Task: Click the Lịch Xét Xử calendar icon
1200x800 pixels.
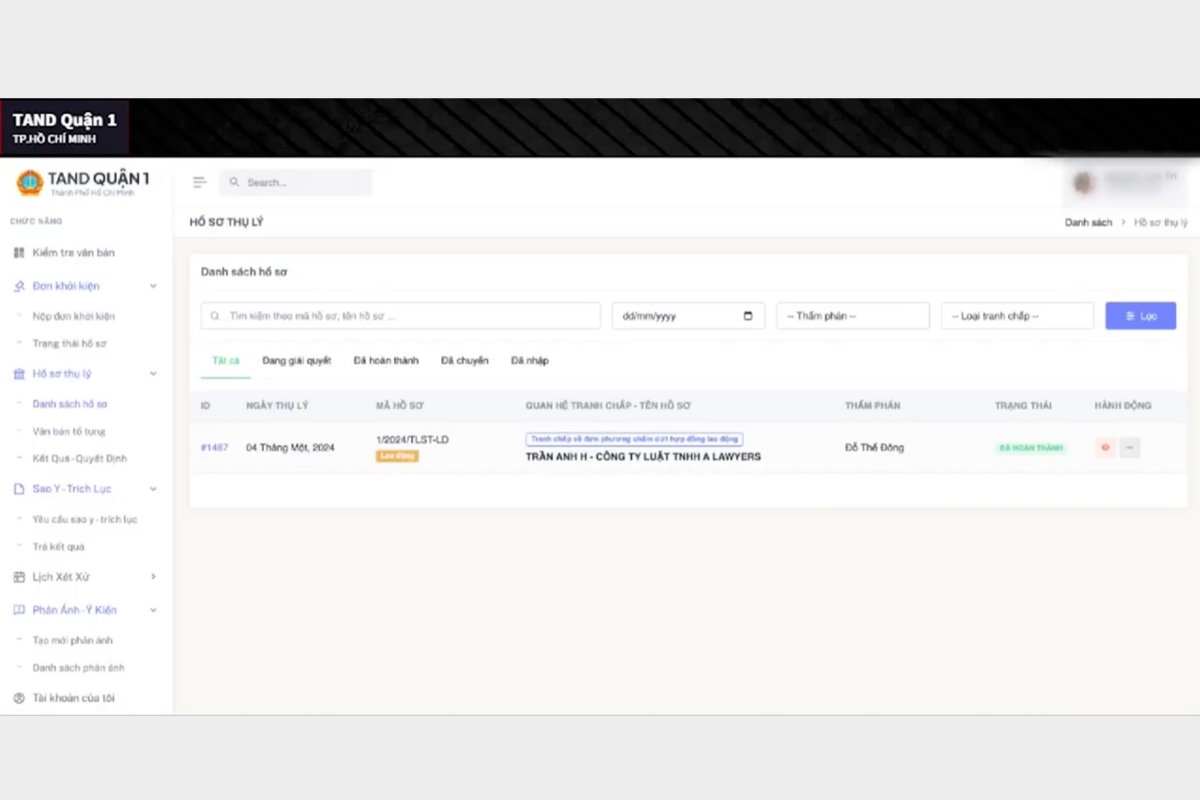Action: (x=19, y=577)
